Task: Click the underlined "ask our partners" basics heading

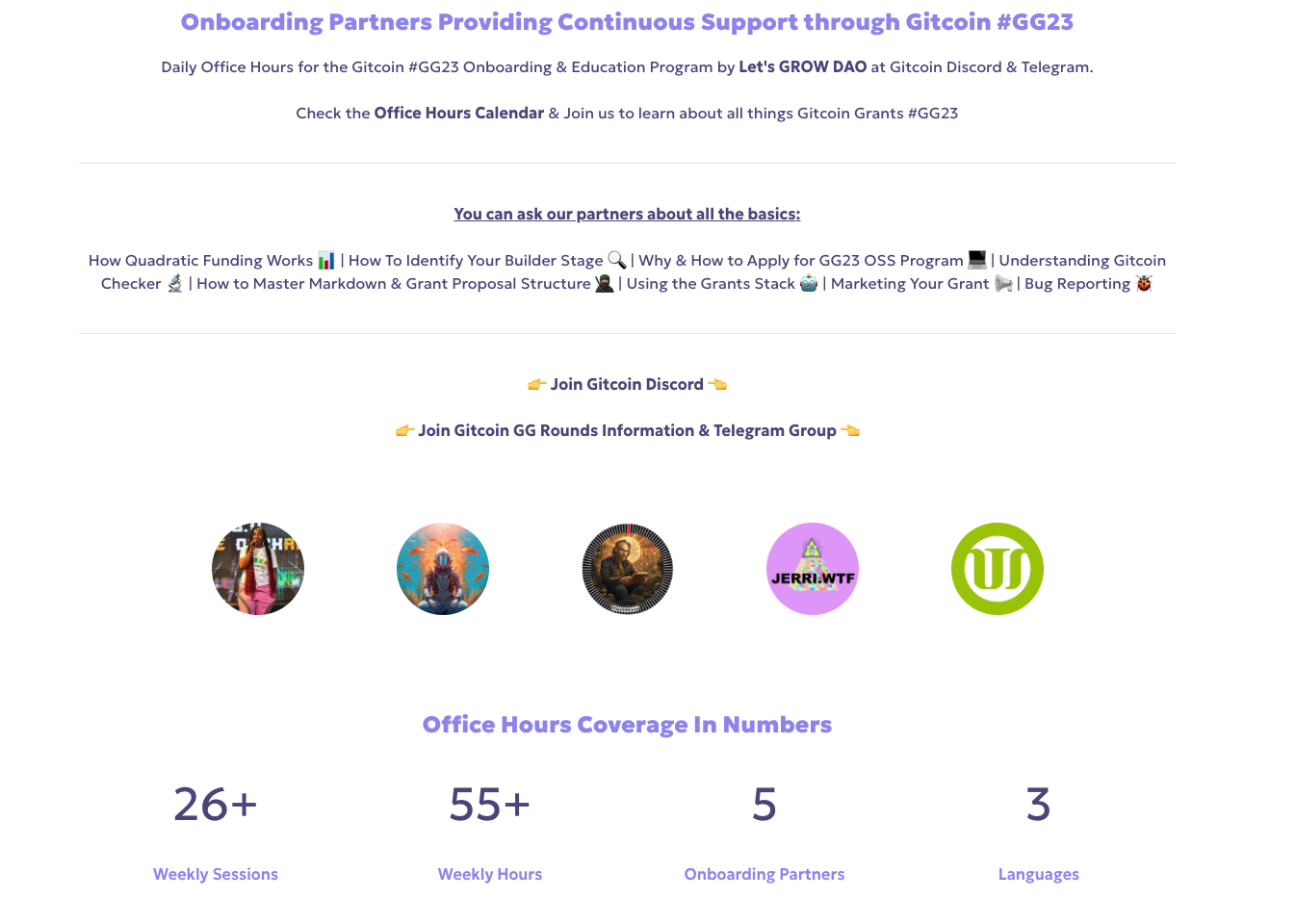Action: tap(627, 215)
